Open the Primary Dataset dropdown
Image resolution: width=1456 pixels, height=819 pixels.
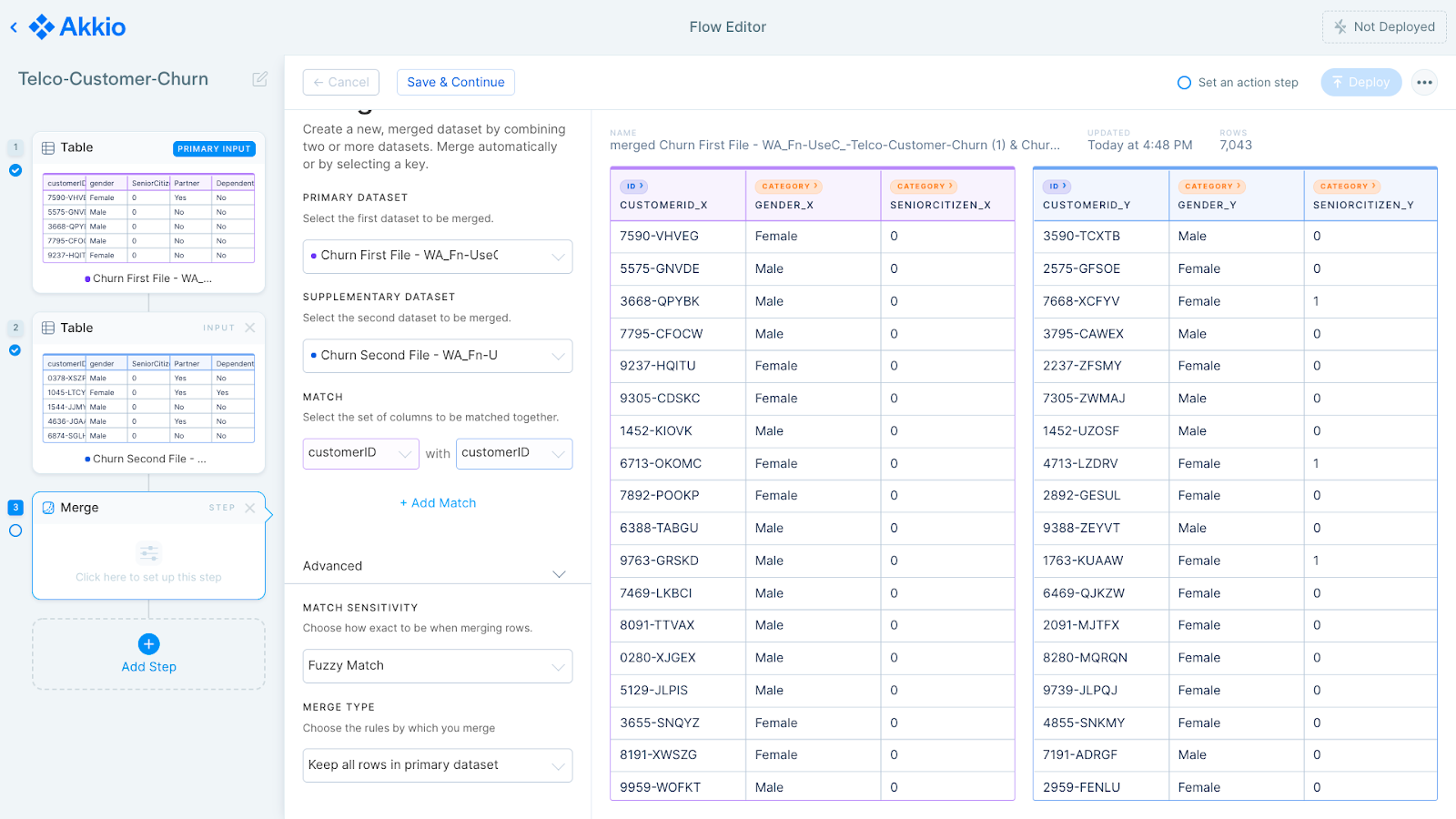click(437, 256)
